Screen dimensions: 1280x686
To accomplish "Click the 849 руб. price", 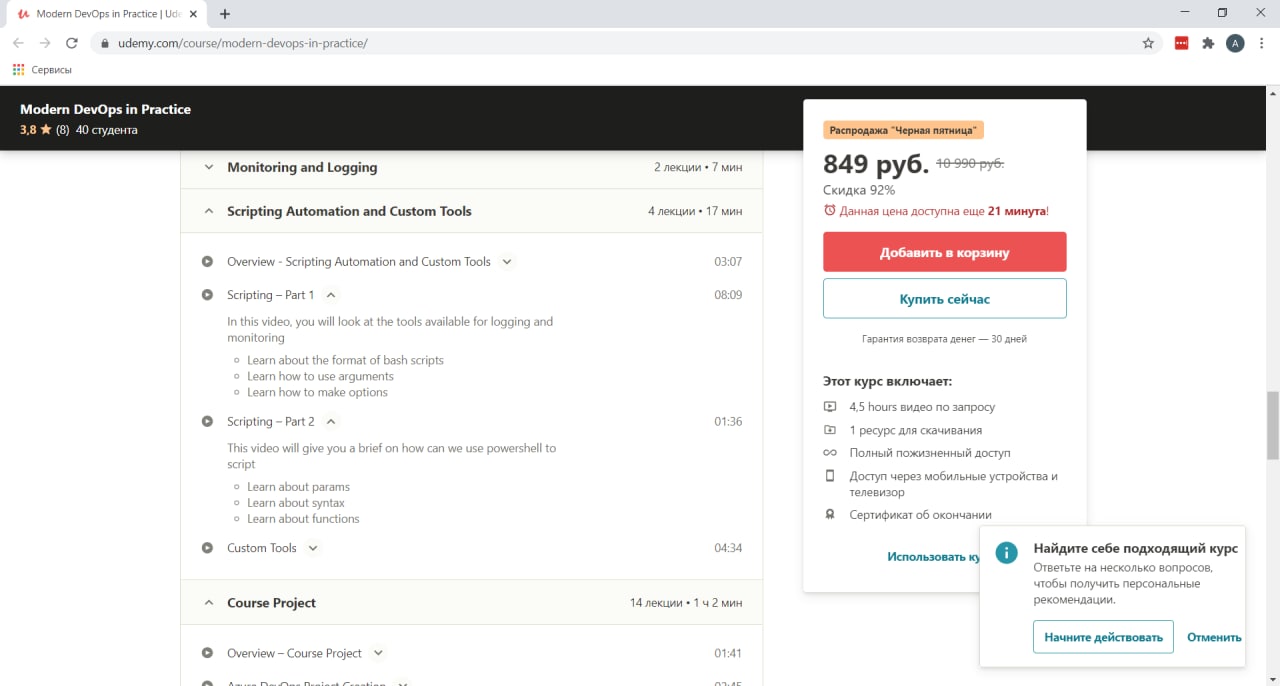I will [x=876, y=164].
